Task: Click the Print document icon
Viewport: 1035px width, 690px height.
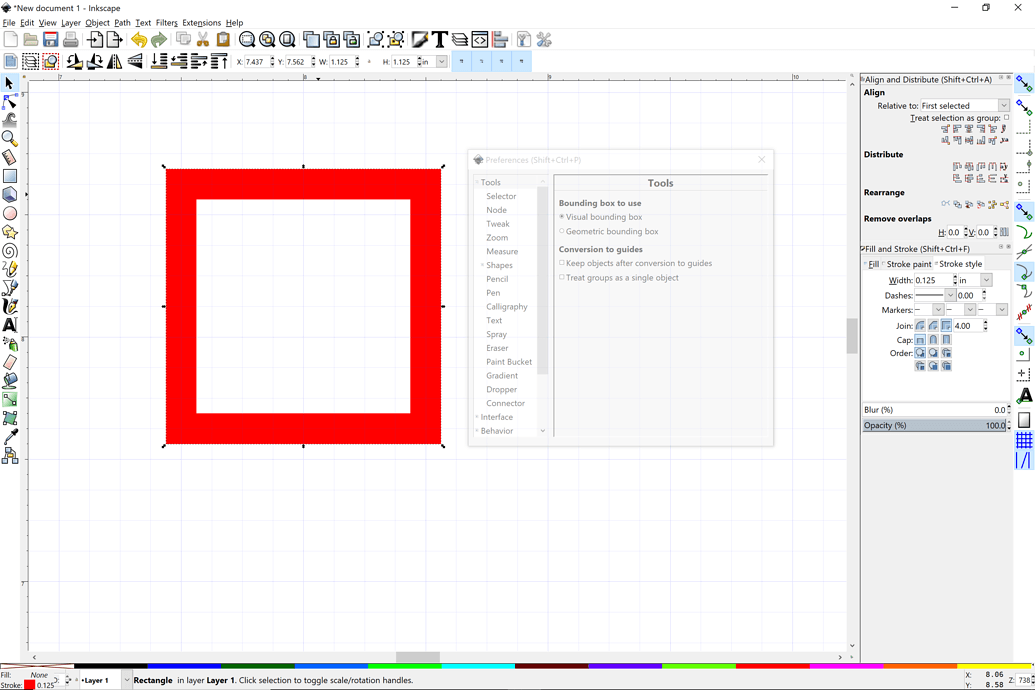Action: click(71, 40)
